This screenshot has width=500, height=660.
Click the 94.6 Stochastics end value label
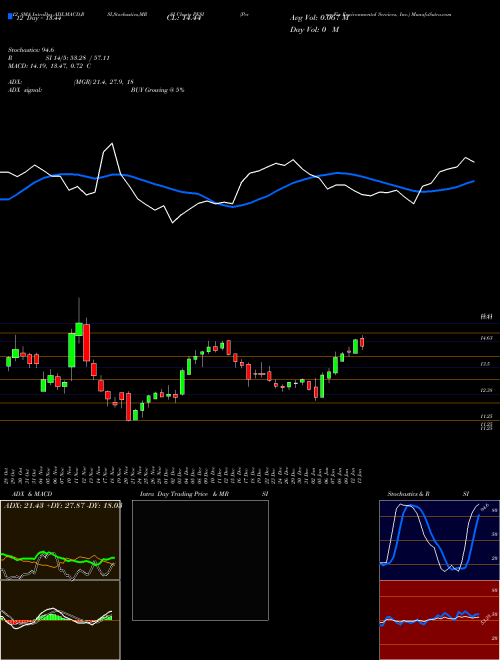pos(483,506)
